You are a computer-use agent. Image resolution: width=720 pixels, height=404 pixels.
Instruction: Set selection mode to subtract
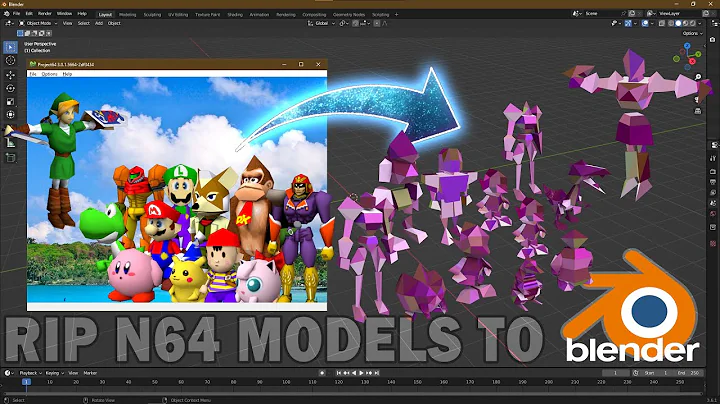pos(34,34)
